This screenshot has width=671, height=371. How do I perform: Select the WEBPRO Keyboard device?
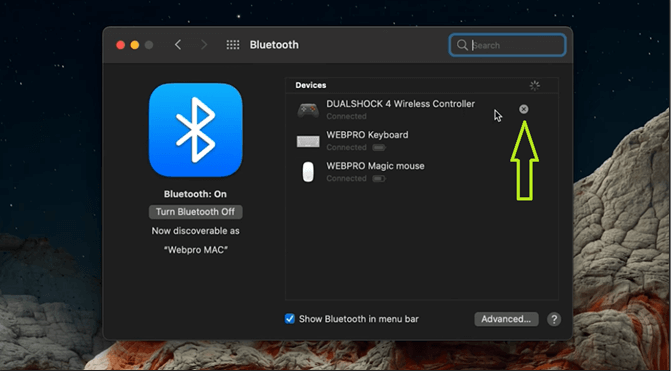tap(422, 141)
